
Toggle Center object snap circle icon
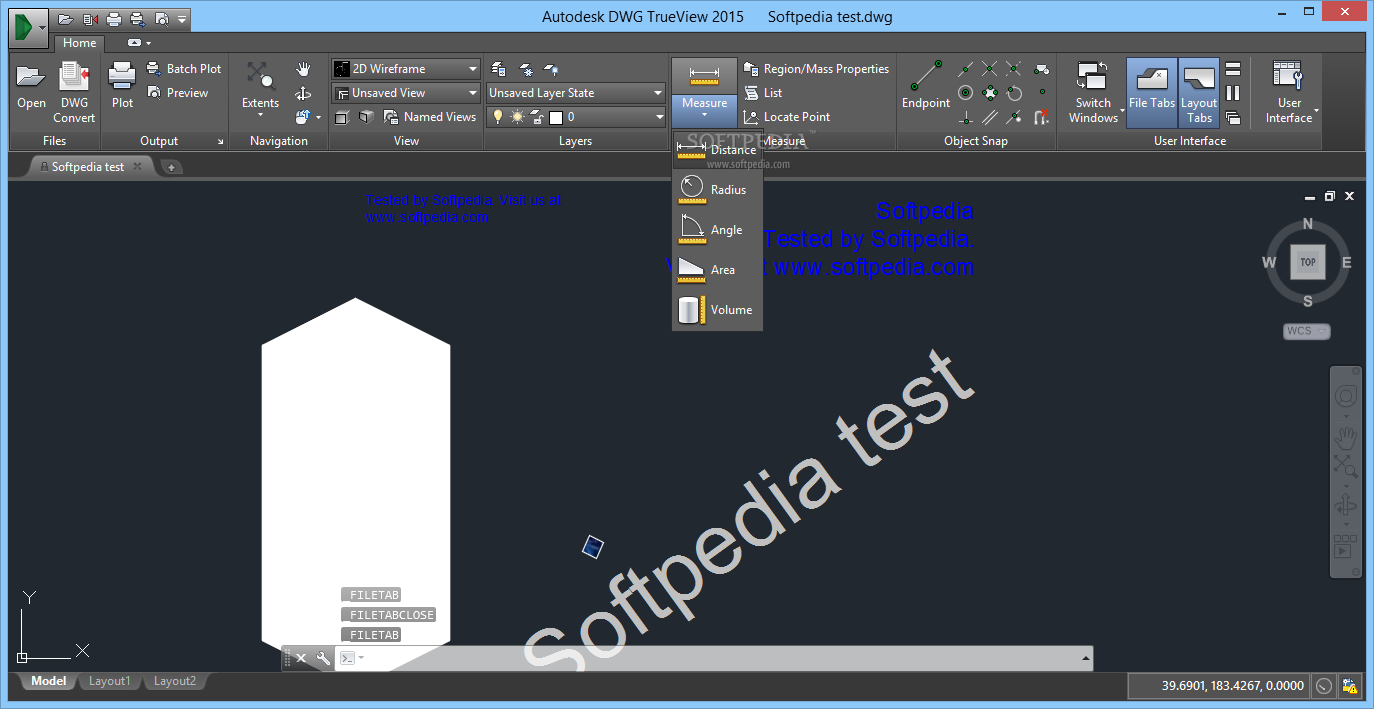tap(965, 93)
